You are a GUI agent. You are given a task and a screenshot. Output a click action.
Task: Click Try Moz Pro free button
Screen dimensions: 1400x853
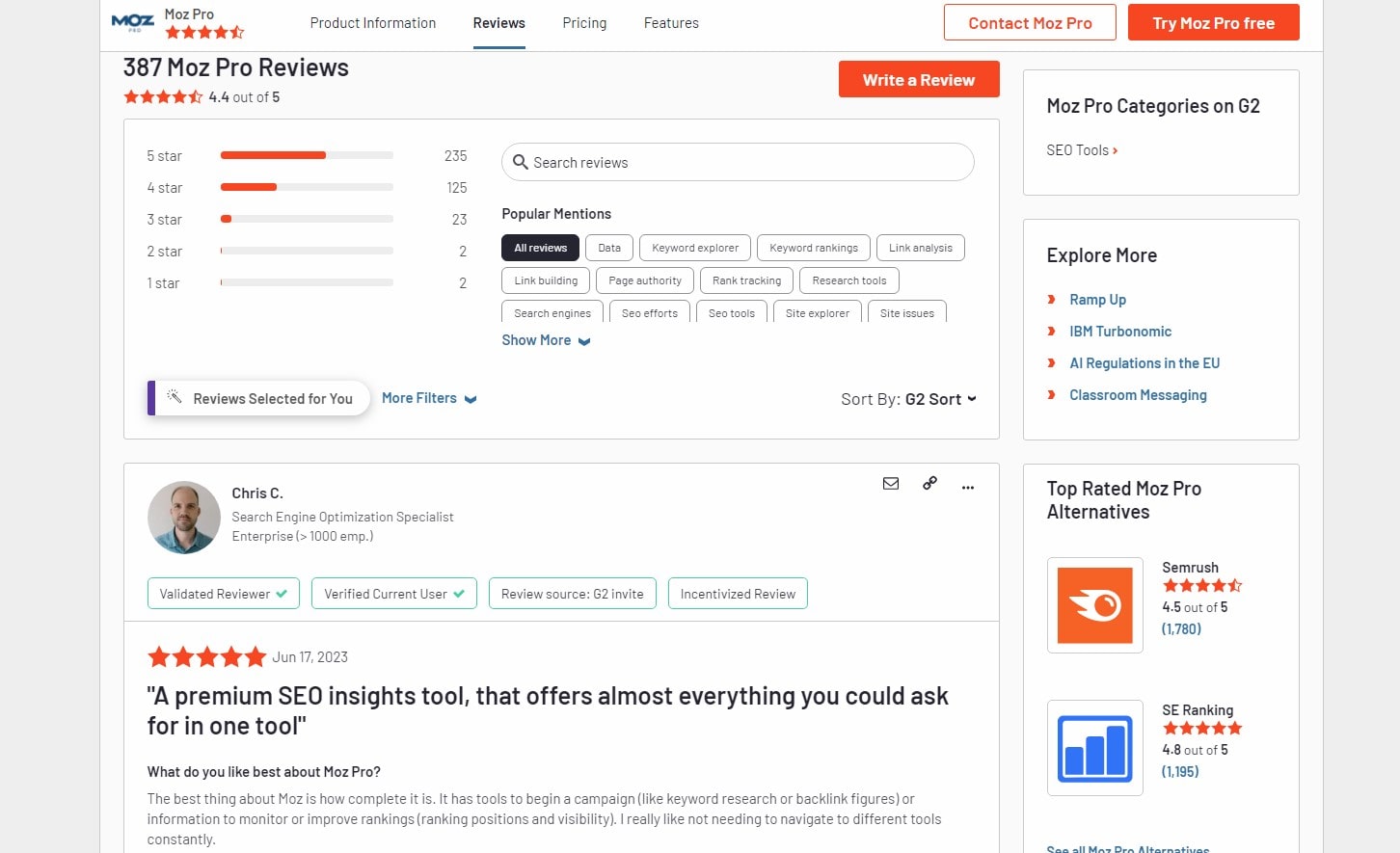pos(1214,22)
